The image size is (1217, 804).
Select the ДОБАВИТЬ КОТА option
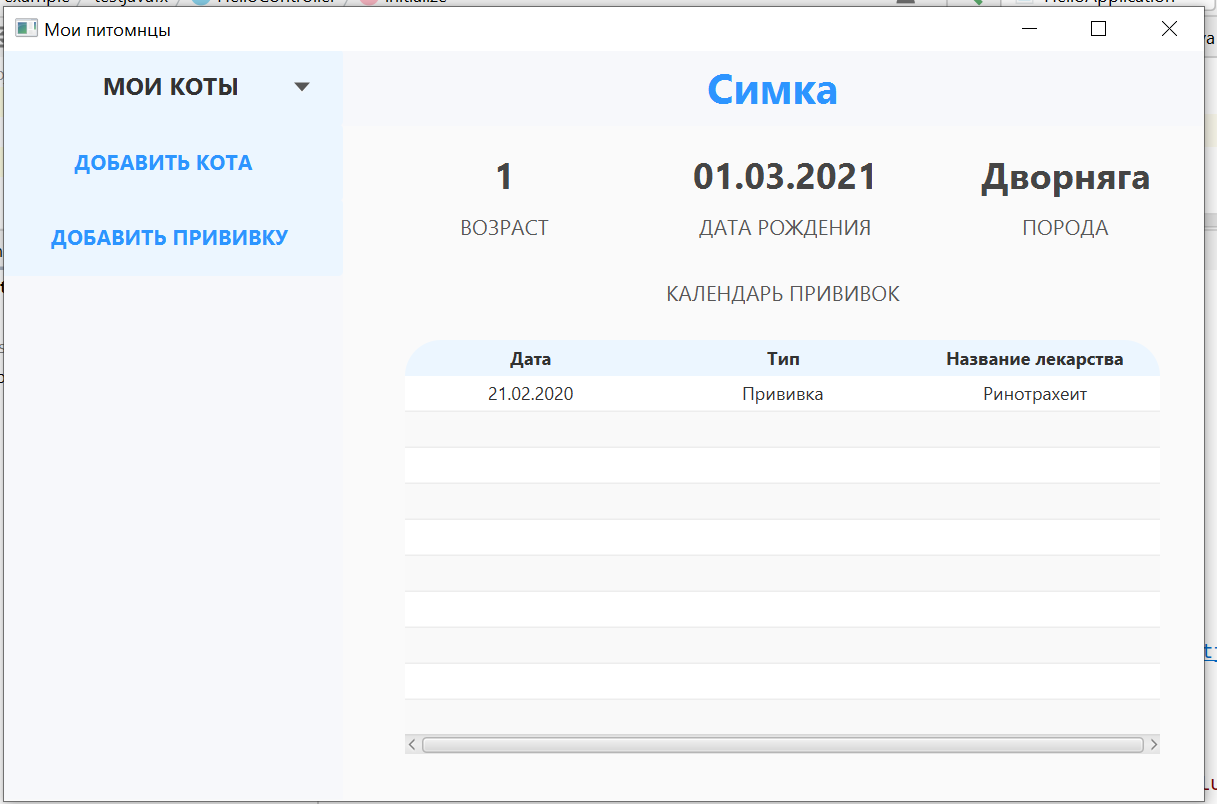click(163, 161)
